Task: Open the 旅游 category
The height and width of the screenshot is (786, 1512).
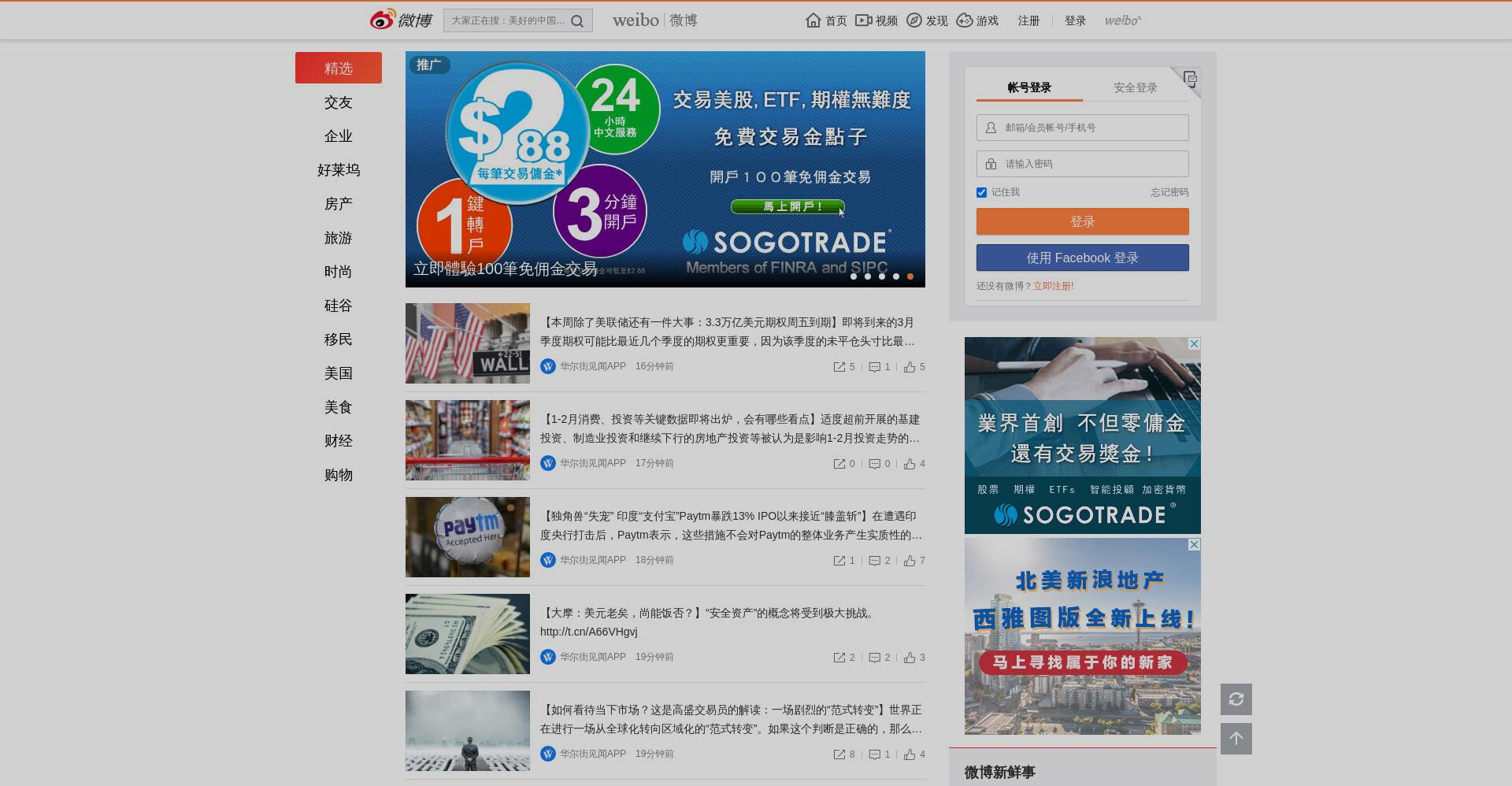Action: click(x=339, y=238)
